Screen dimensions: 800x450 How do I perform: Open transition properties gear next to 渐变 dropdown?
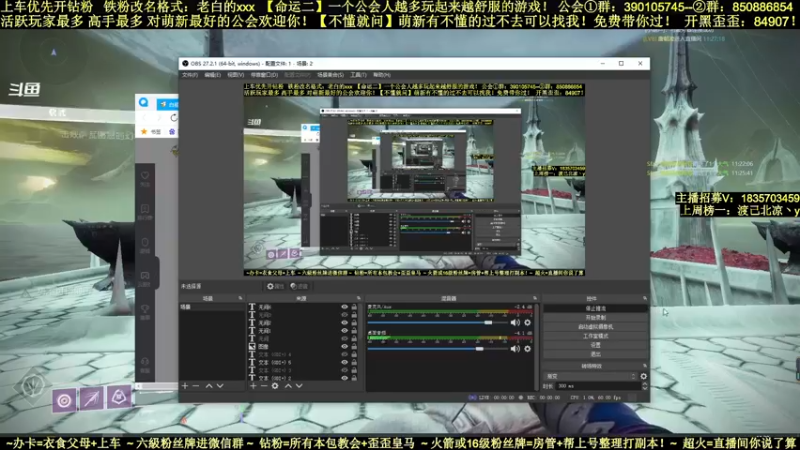(643, 376)
